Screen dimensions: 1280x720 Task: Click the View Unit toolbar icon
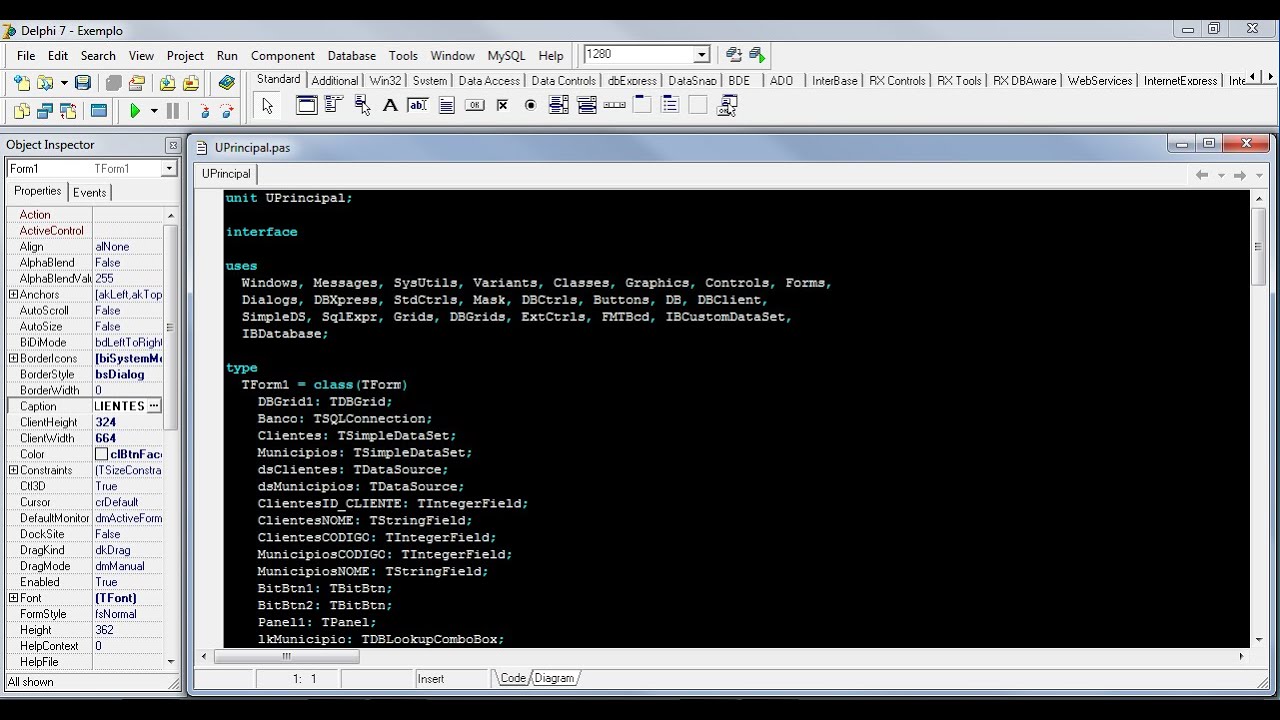21,111
